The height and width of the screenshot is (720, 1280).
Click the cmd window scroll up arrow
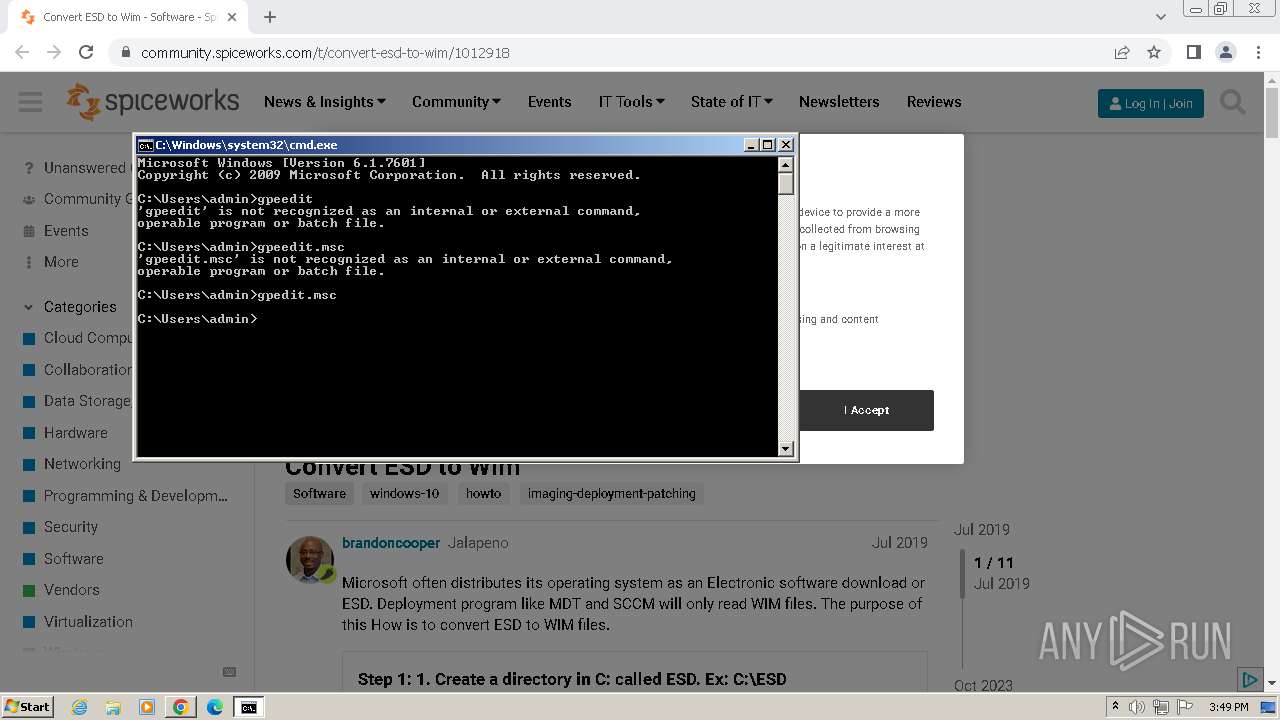click(786, 165)
